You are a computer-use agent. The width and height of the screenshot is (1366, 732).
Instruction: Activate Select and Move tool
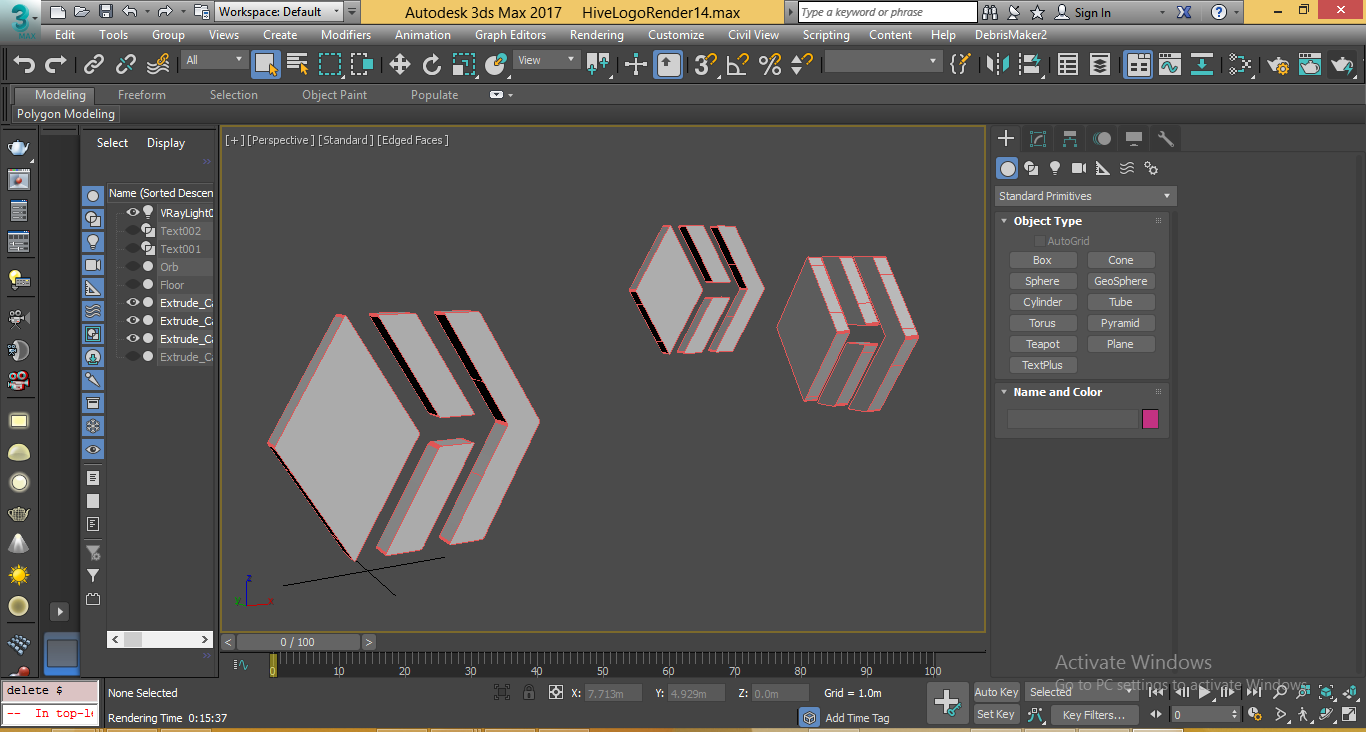coord(400,65)
